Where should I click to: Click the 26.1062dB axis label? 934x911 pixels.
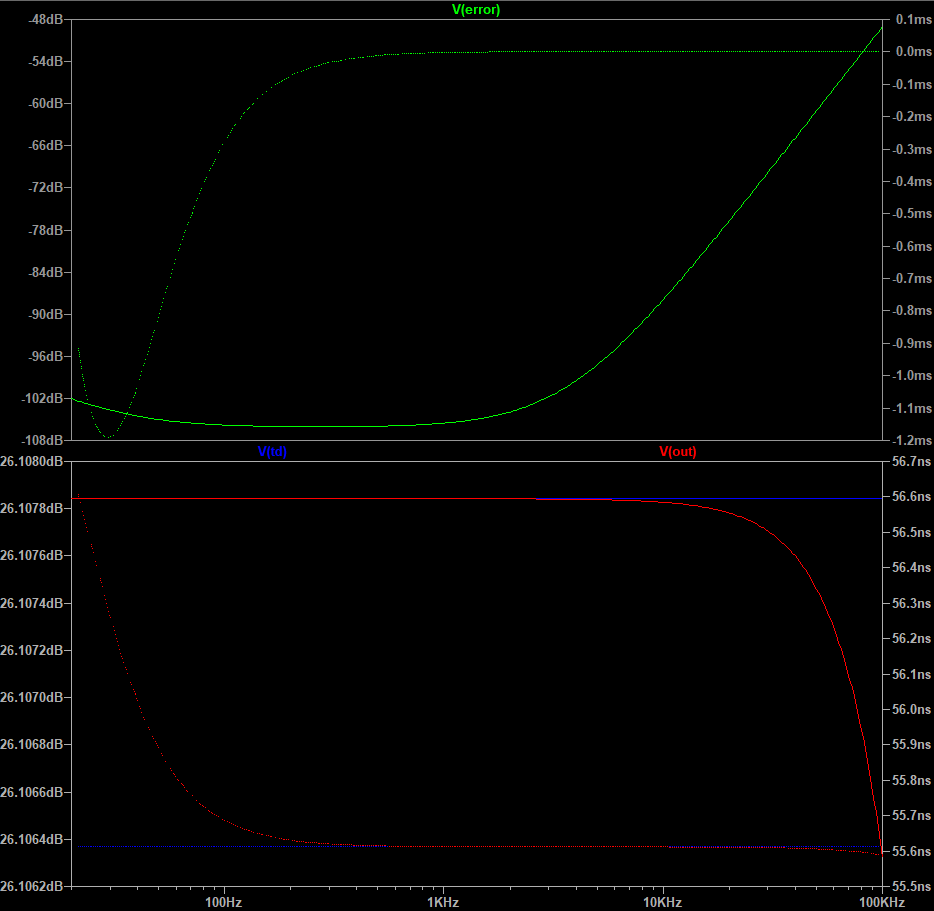pyautogui.click(x=32, y=886)
